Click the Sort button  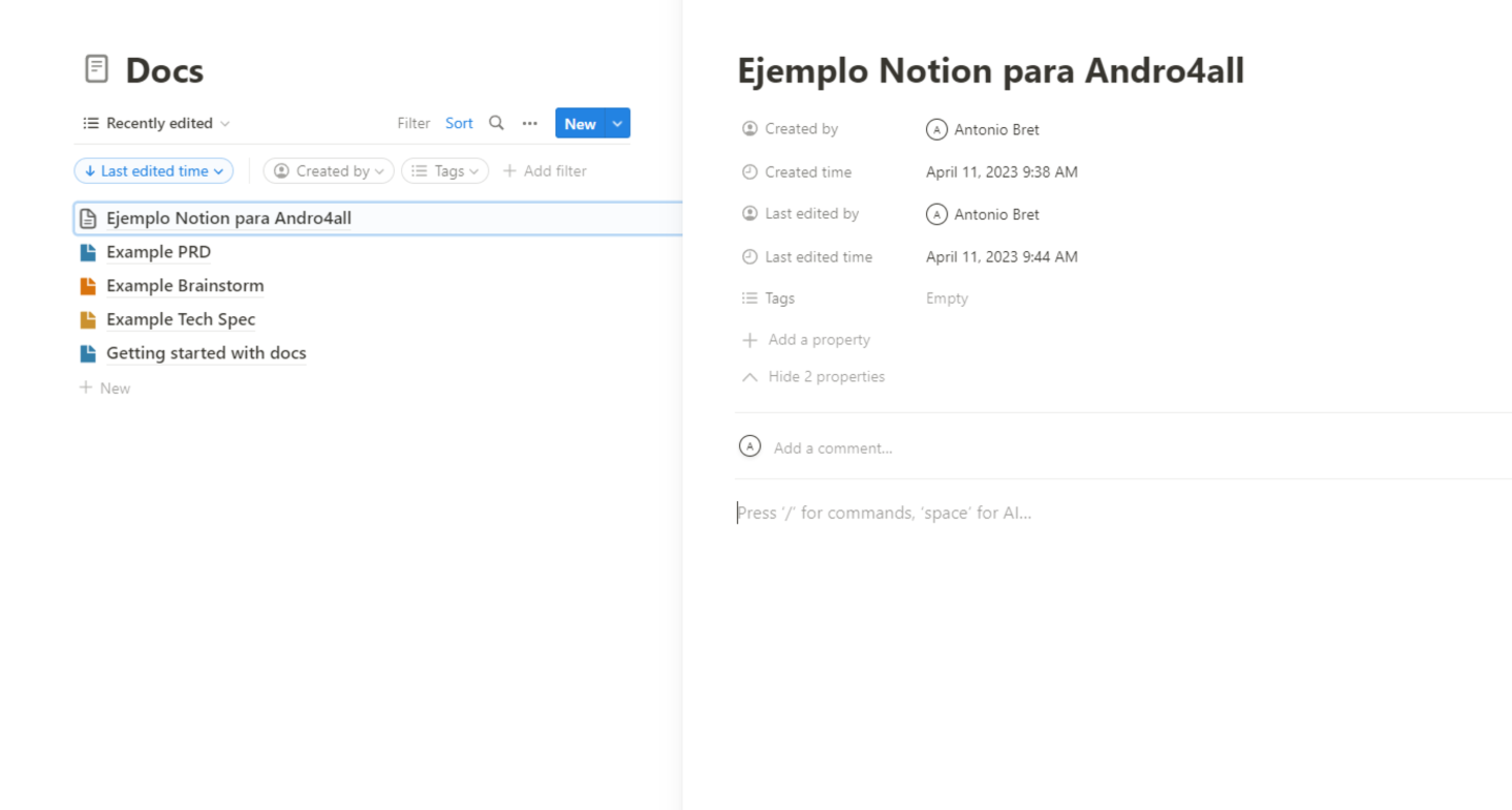pos(459,123)
